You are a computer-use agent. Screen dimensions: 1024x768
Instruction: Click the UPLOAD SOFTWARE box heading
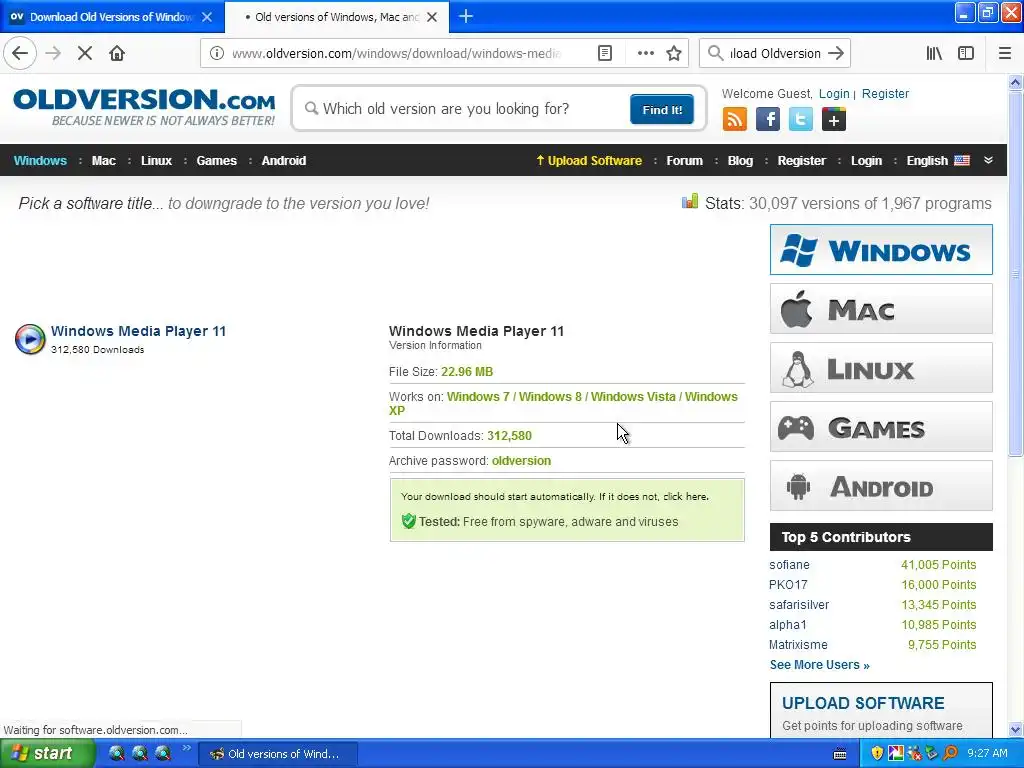pyautogui.click(x=863, y=703)
